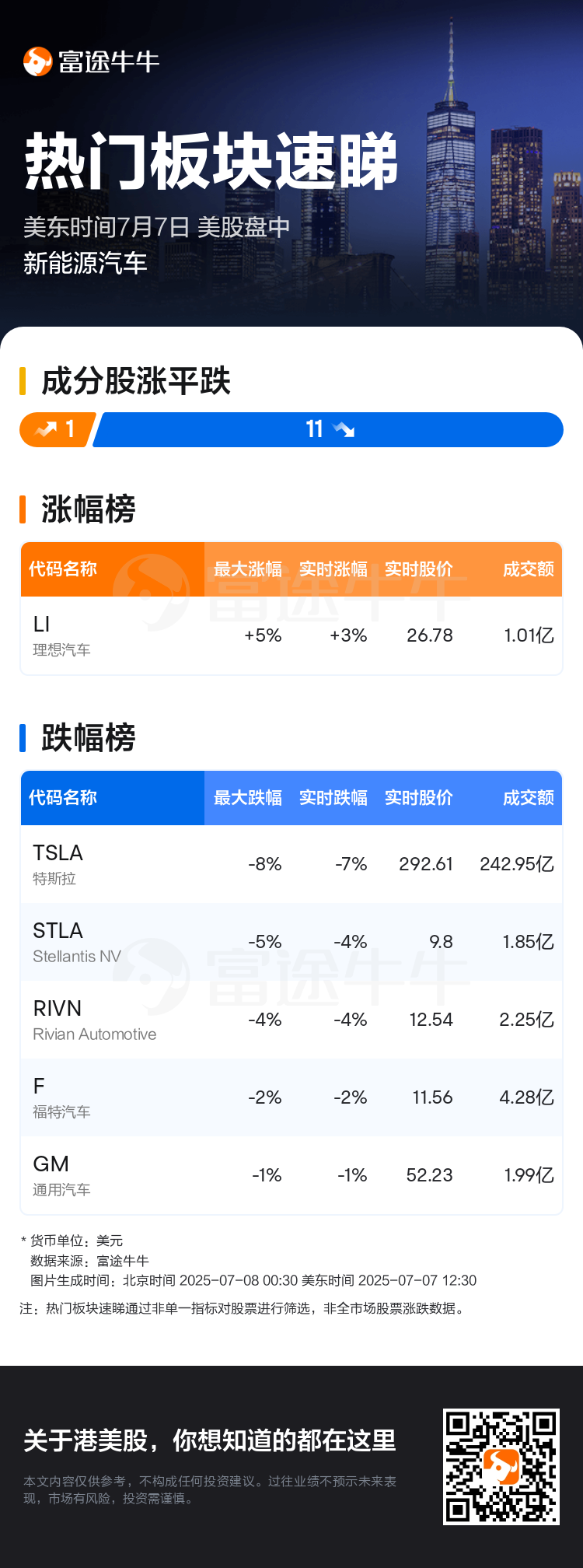This screenshot has width=583, height=1568.
Task: Select the RIVN Rivian Automotive row
Action: [x=291, y=1020]
